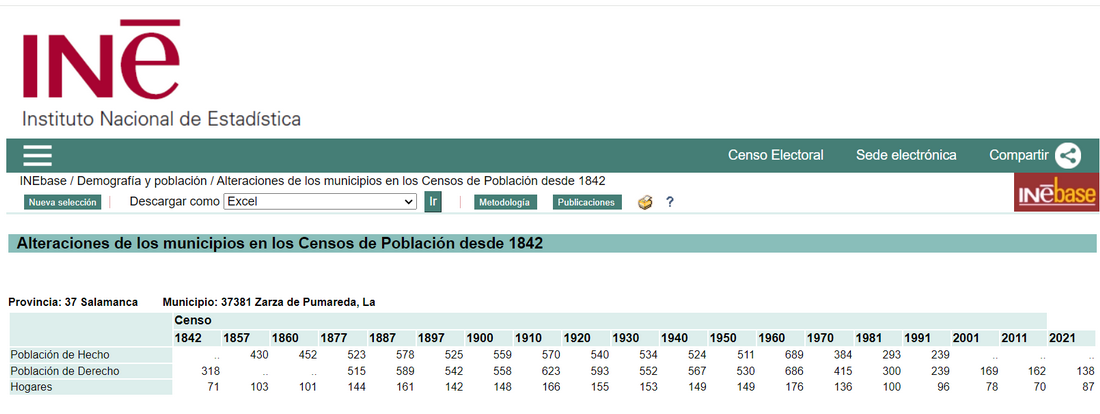Click the share icon next to Compartir

pos(1068,155)
